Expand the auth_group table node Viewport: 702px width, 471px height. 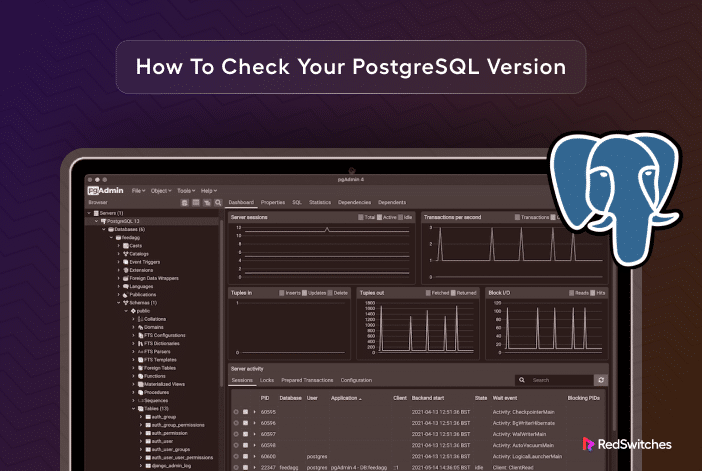coord(141,417)
